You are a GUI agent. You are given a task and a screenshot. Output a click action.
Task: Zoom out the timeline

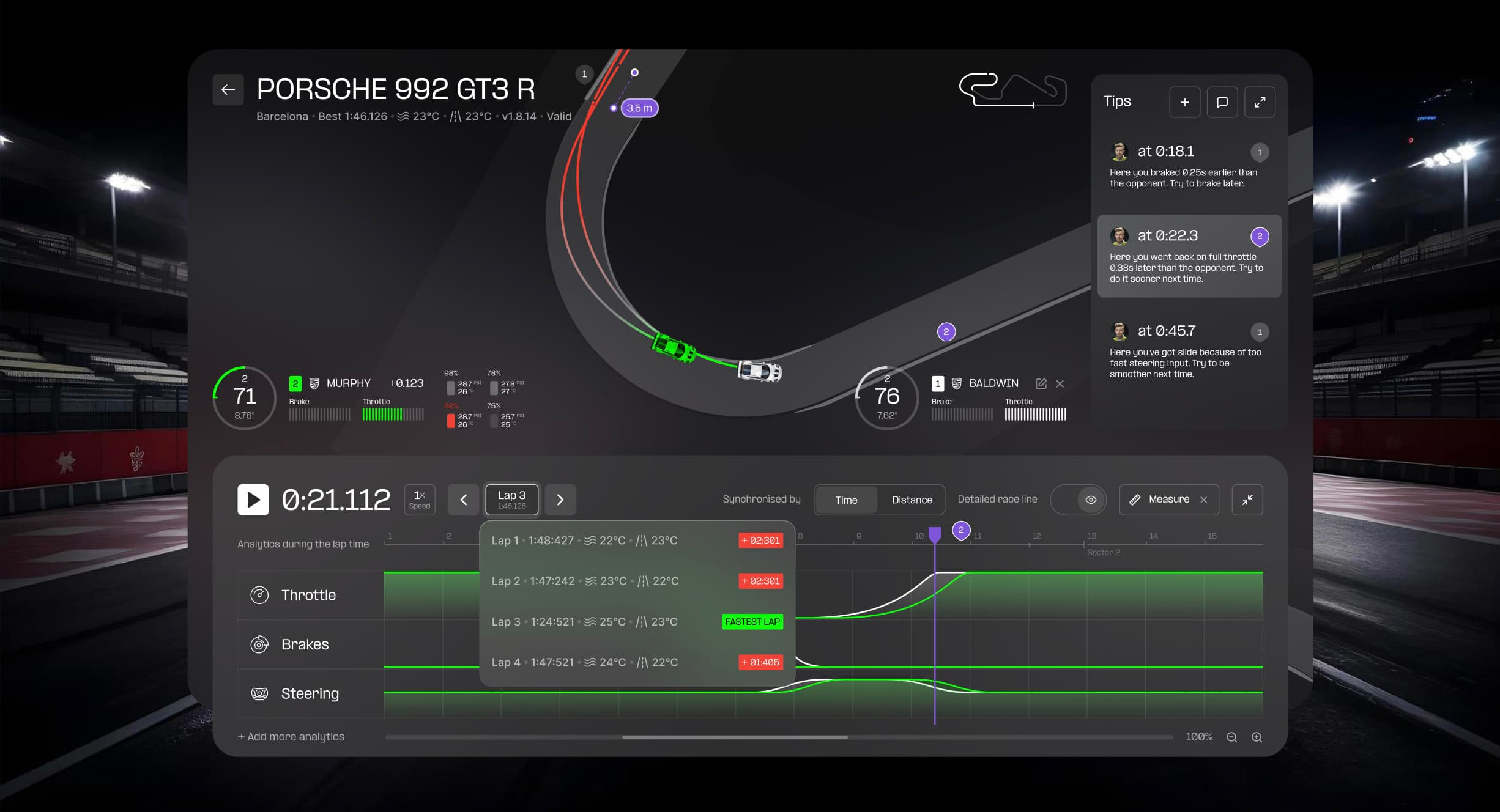(1231, 737)
